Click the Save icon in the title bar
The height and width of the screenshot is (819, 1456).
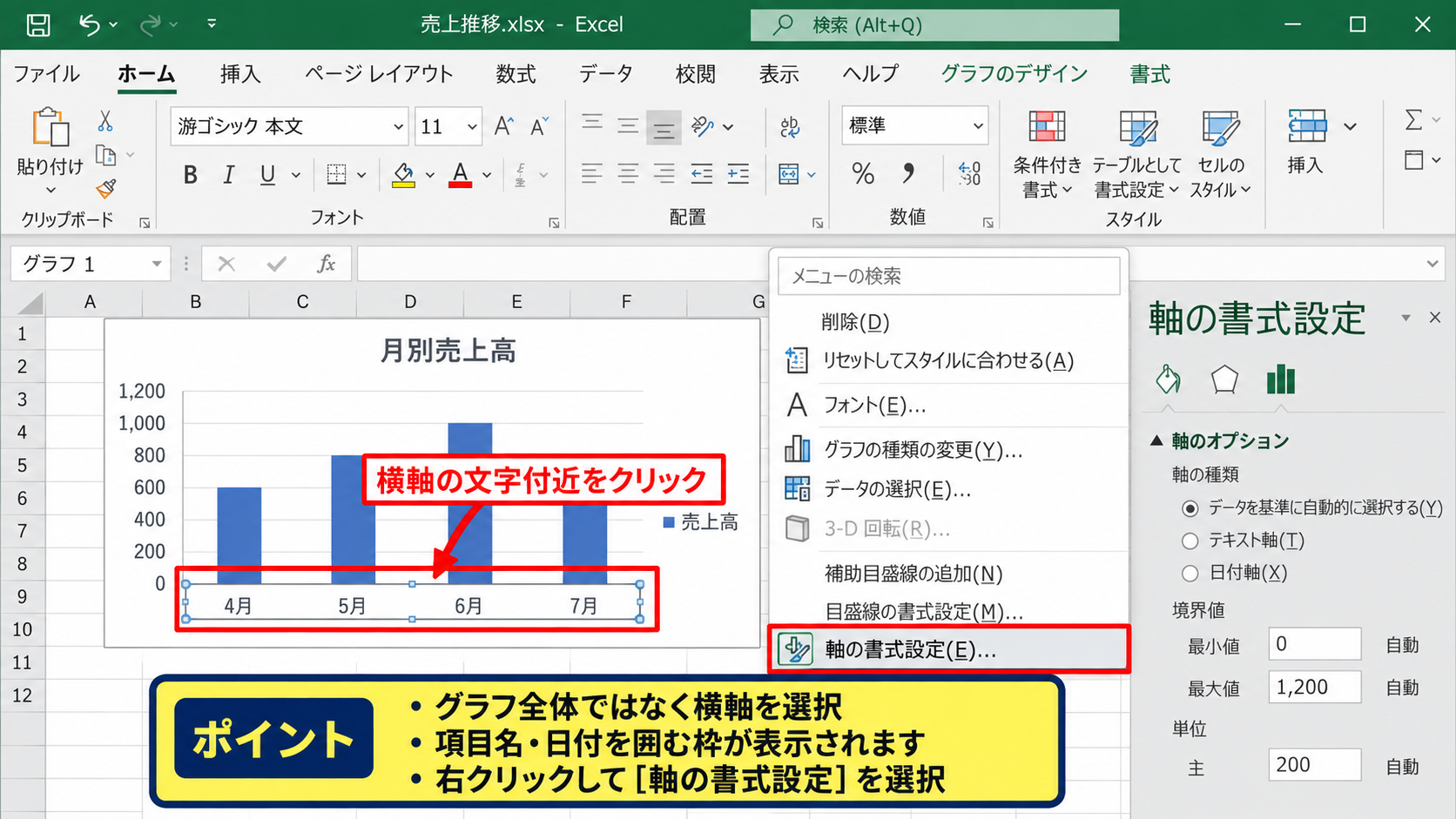pos(38,24)
